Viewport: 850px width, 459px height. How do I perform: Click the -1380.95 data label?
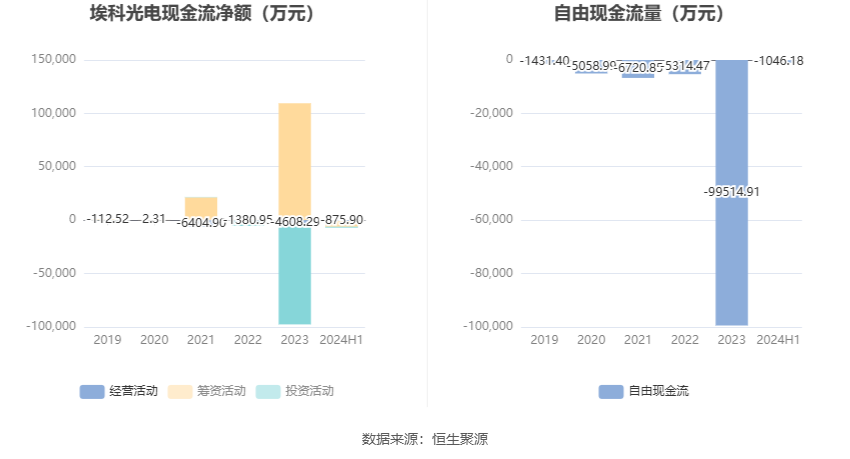249,220
